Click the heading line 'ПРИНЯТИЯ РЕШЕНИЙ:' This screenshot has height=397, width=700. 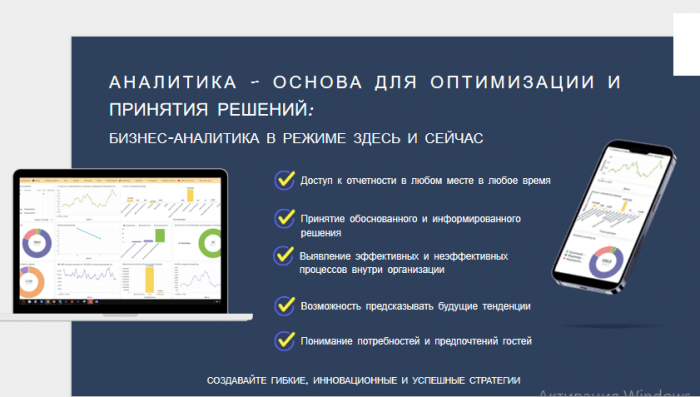[x=211, y=109]
